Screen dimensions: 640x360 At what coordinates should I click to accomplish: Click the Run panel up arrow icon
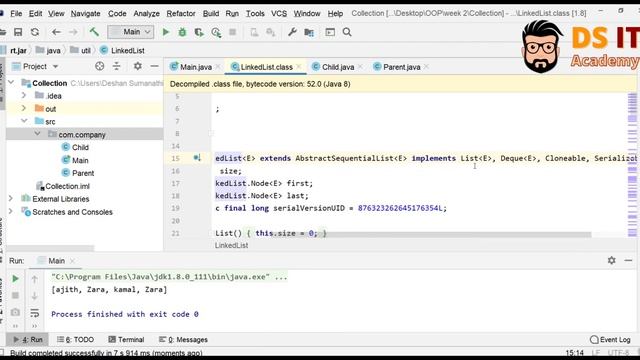[x=35, y=279]
